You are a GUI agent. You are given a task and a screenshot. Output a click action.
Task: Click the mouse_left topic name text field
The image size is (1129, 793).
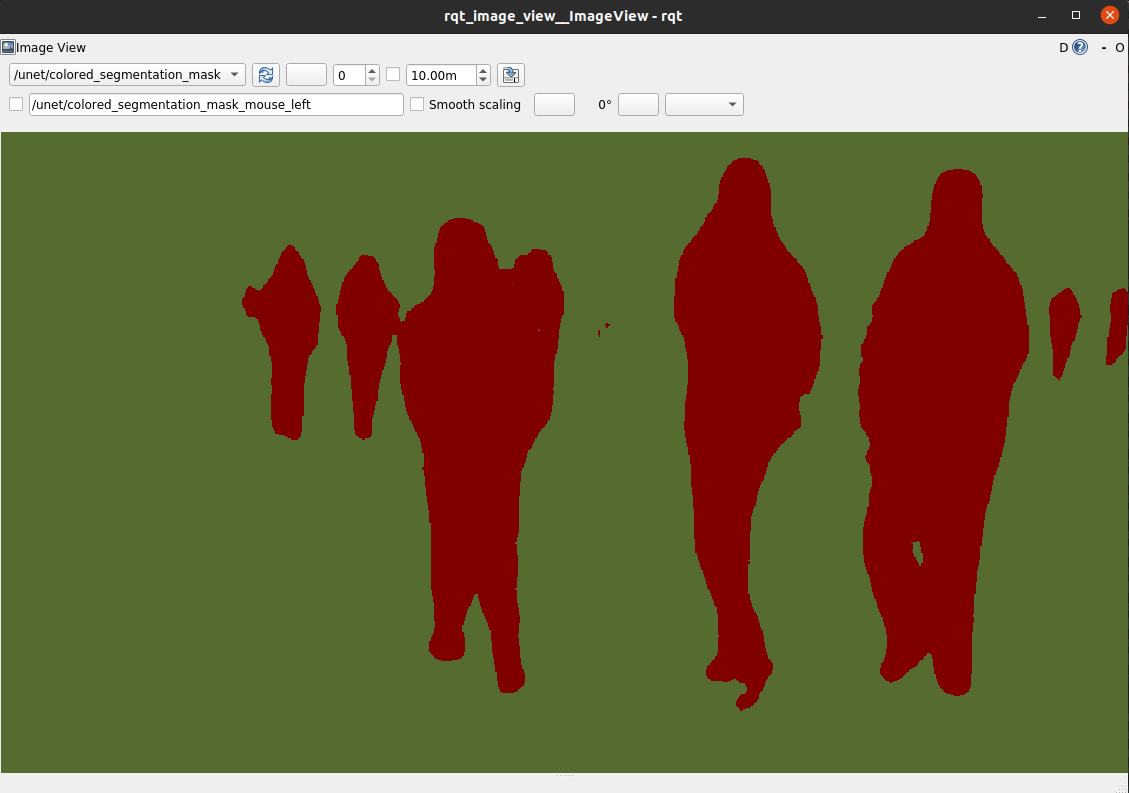216,104
